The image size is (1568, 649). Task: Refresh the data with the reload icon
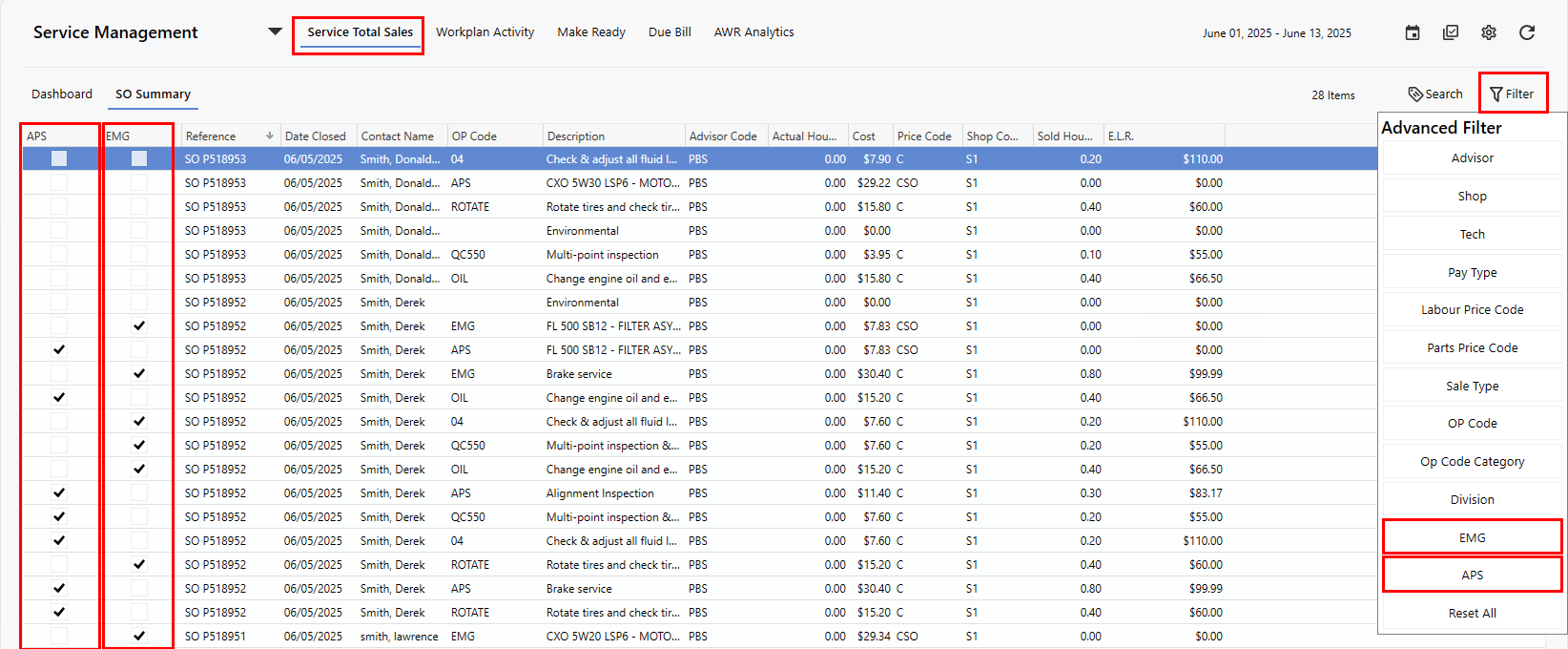tap(1527, 32)
